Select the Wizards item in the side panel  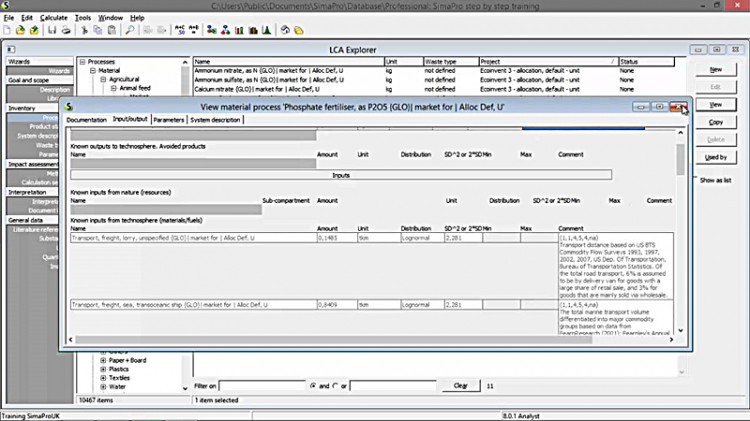(x=40, y=71)
